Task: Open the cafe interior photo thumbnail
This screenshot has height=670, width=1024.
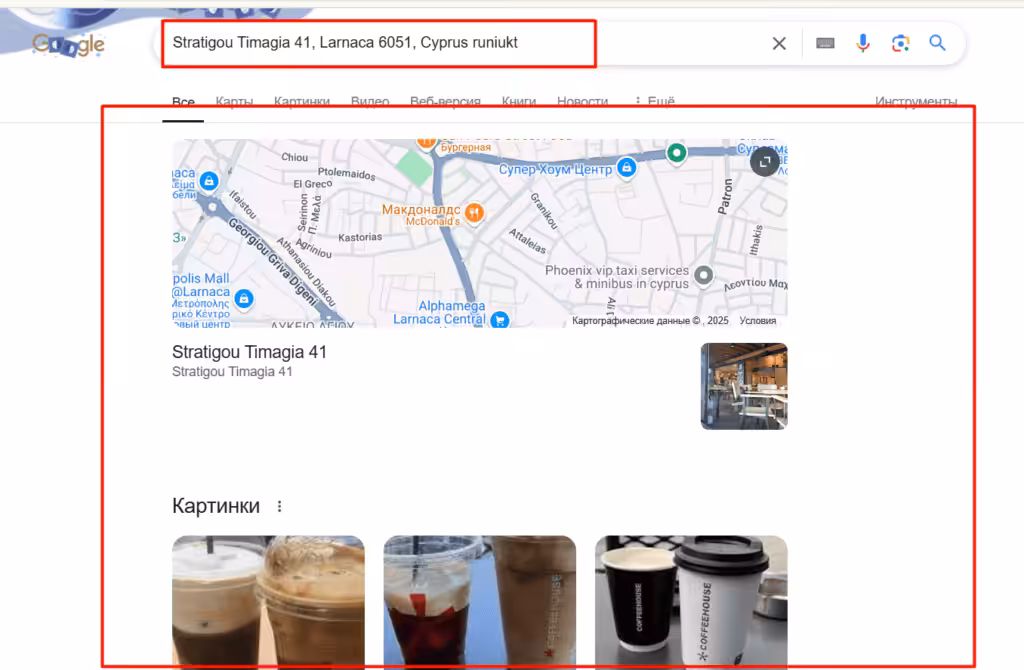Action: click(x=744, y=386)
